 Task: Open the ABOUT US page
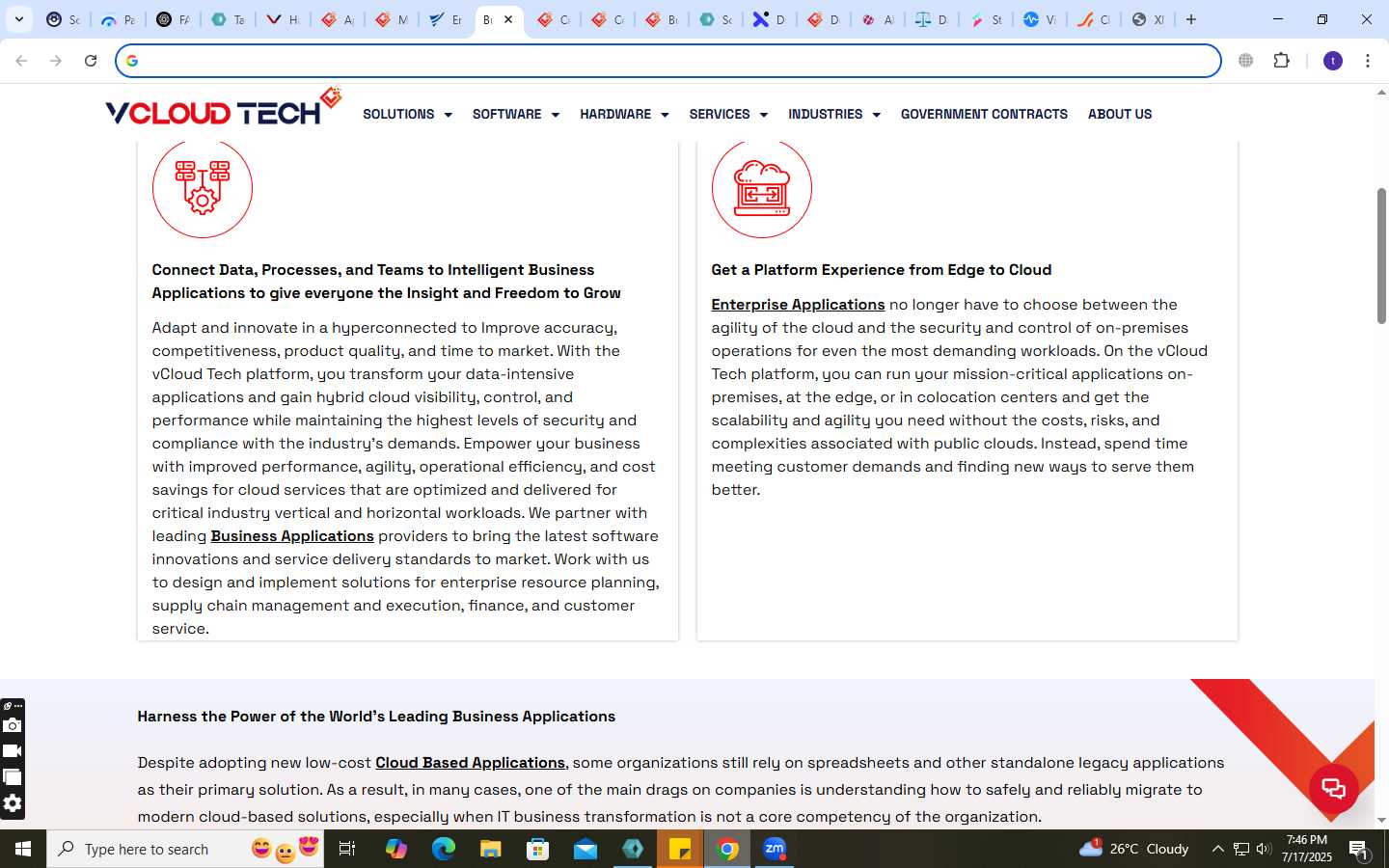tap(1120, 114)
